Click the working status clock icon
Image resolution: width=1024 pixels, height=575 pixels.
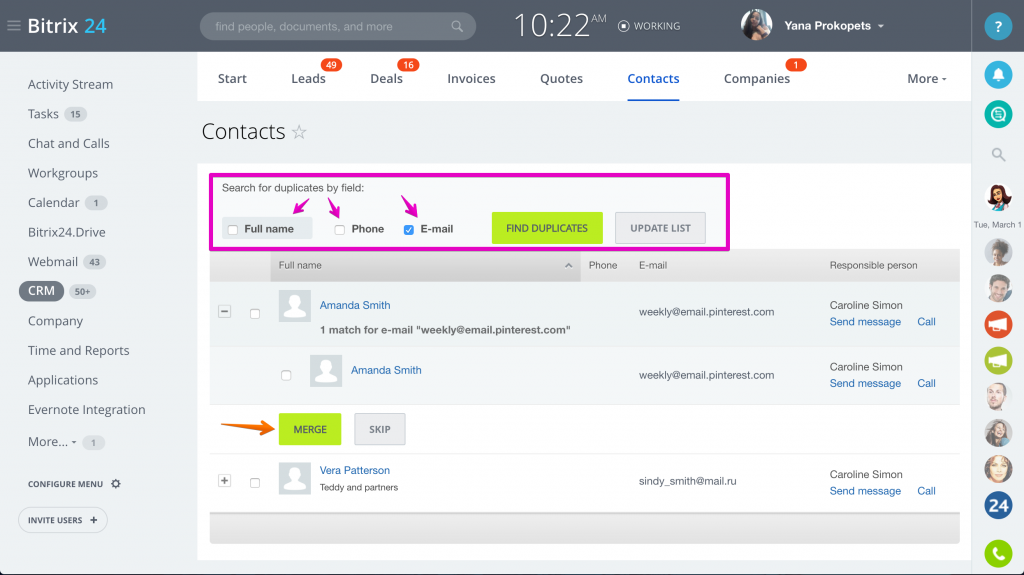tap(624, 26)
